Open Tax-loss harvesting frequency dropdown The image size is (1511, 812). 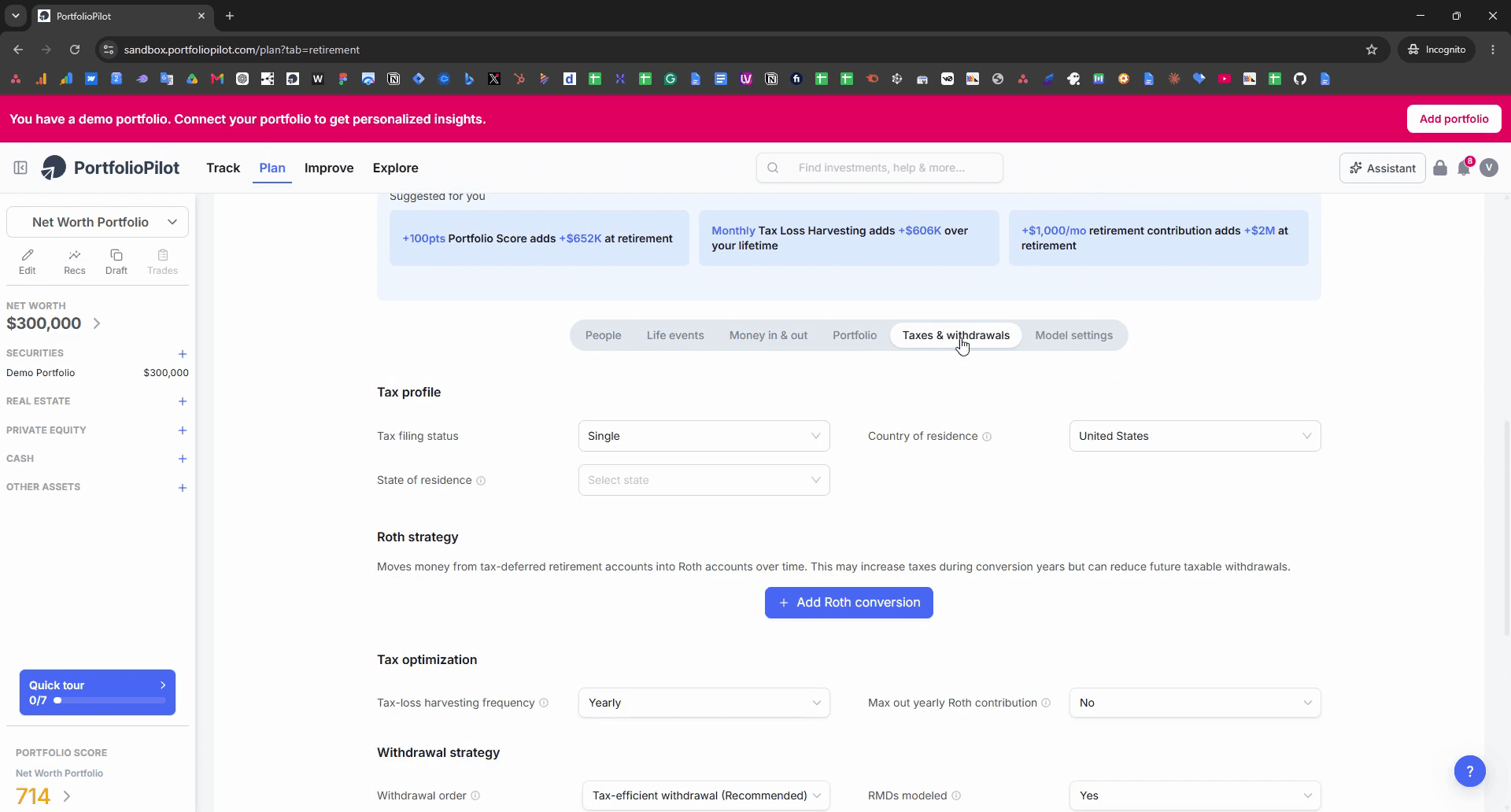704,703
